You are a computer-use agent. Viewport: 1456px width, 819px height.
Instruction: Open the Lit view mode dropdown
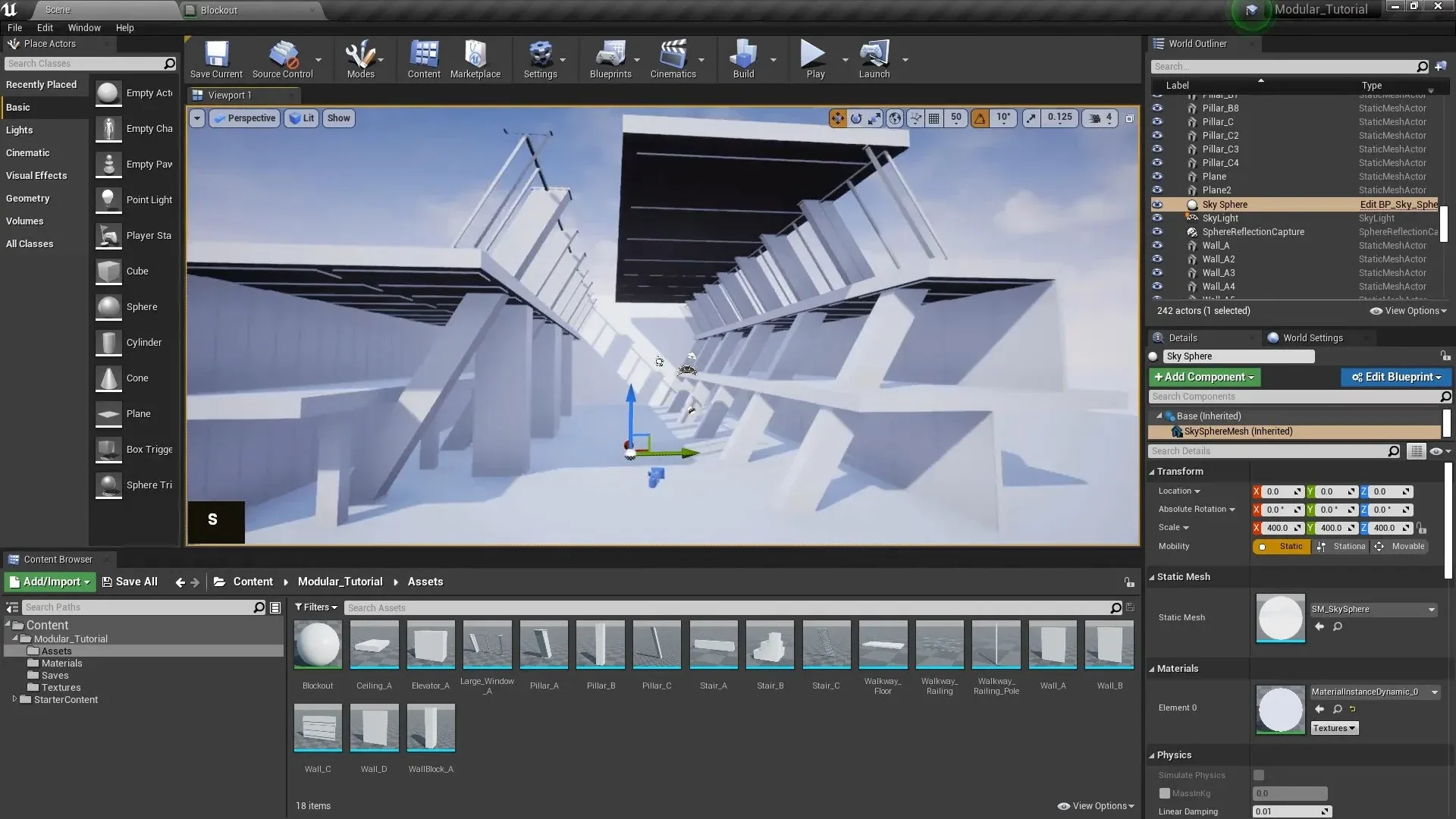(x=301, y=118)
